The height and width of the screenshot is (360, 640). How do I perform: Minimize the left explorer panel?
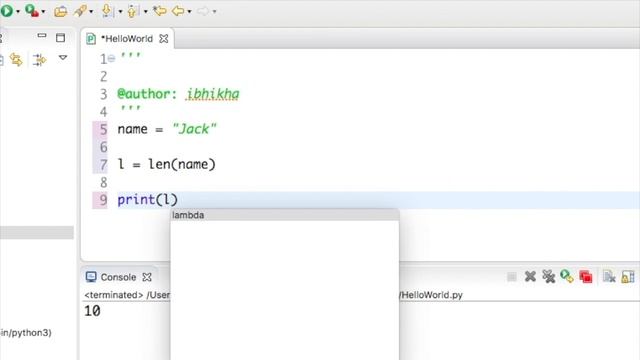(42, 36)
